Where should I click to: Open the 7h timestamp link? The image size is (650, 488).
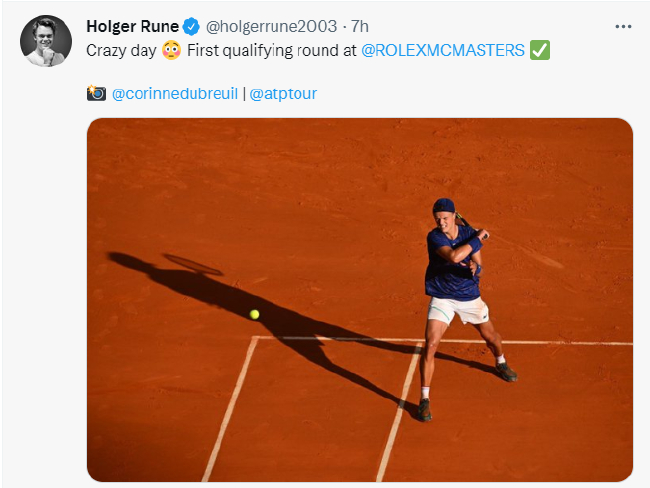pos(360,27)
